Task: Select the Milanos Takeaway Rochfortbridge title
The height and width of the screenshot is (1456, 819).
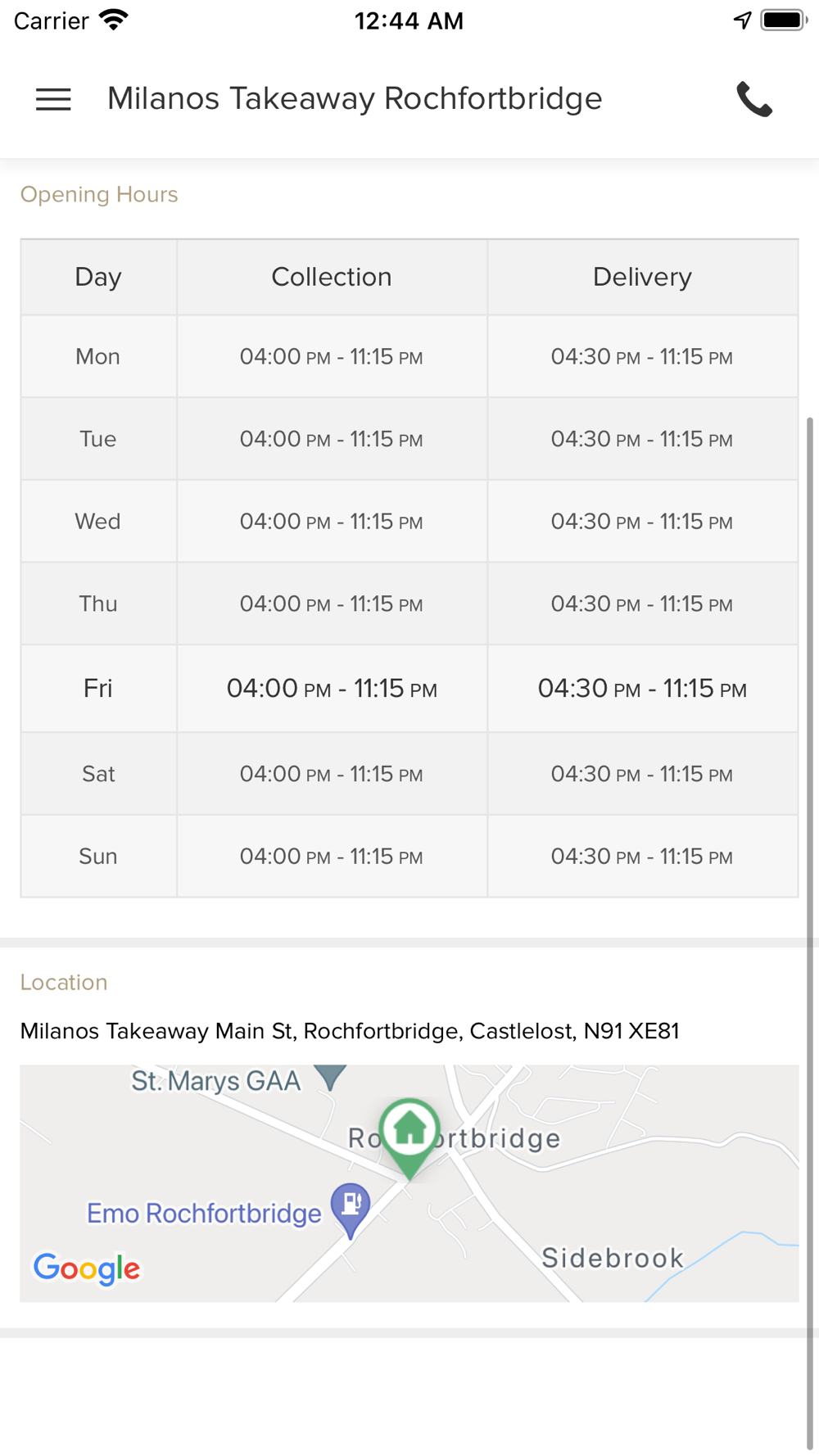Action: click(355, 98)
